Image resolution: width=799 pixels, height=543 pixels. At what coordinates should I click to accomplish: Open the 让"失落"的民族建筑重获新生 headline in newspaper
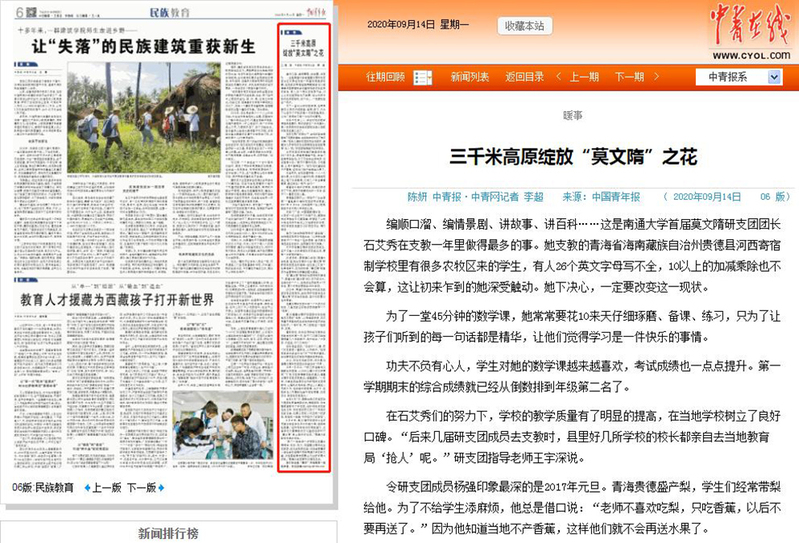[x=144, y=47]
